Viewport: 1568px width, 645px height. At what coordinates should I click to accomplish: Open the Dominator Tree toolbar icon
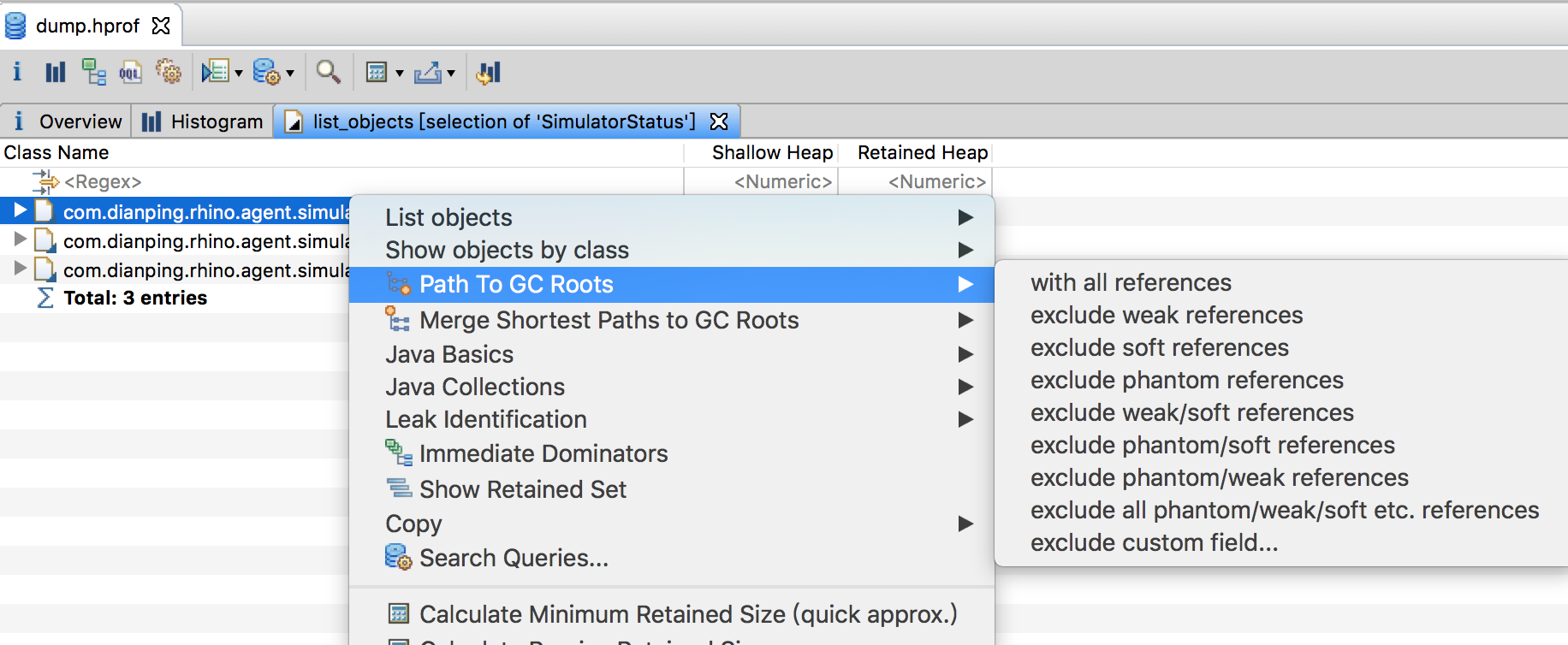[x=93, y=72]
